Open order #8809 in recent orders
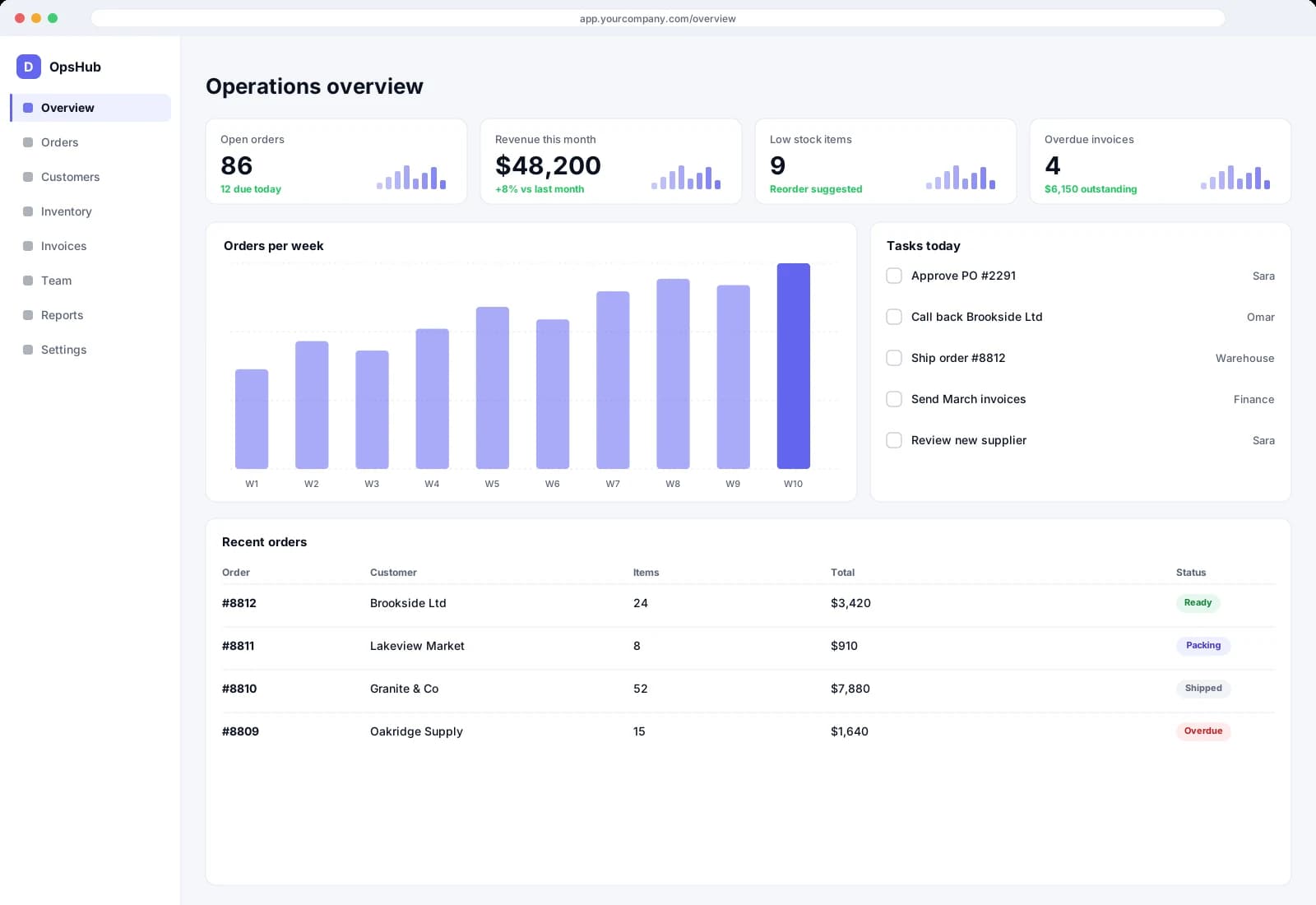This screenshot has height=905, width=1316. coord(240,731)
